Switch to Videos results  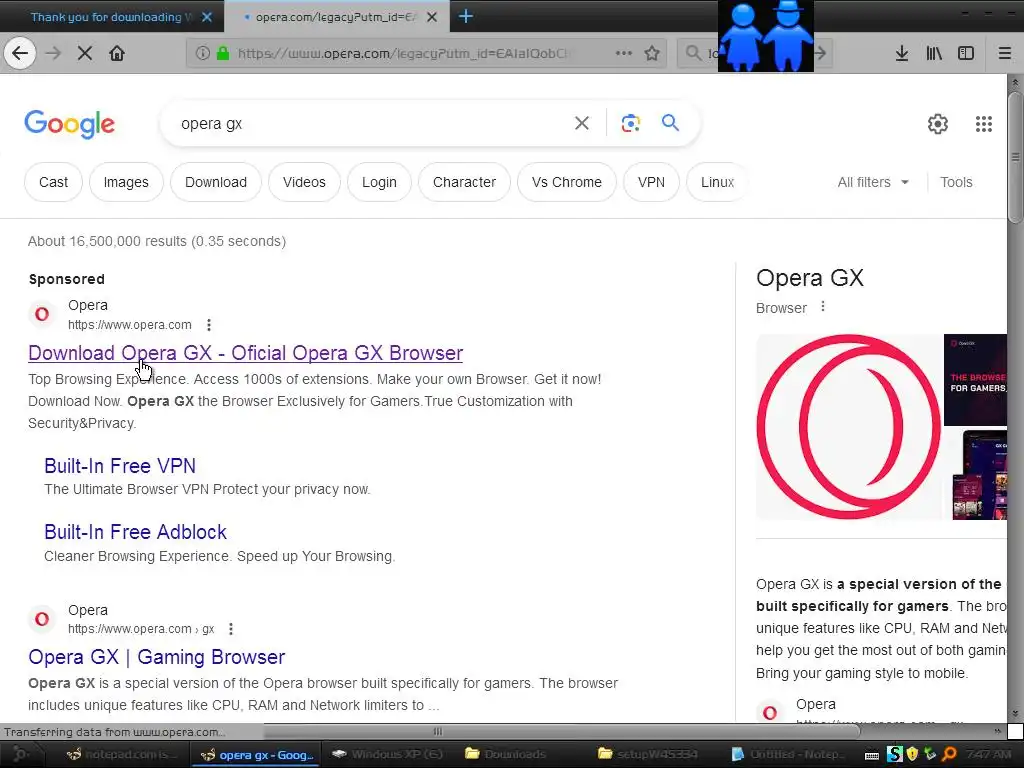pyautogui.click(x=304, y=182)
